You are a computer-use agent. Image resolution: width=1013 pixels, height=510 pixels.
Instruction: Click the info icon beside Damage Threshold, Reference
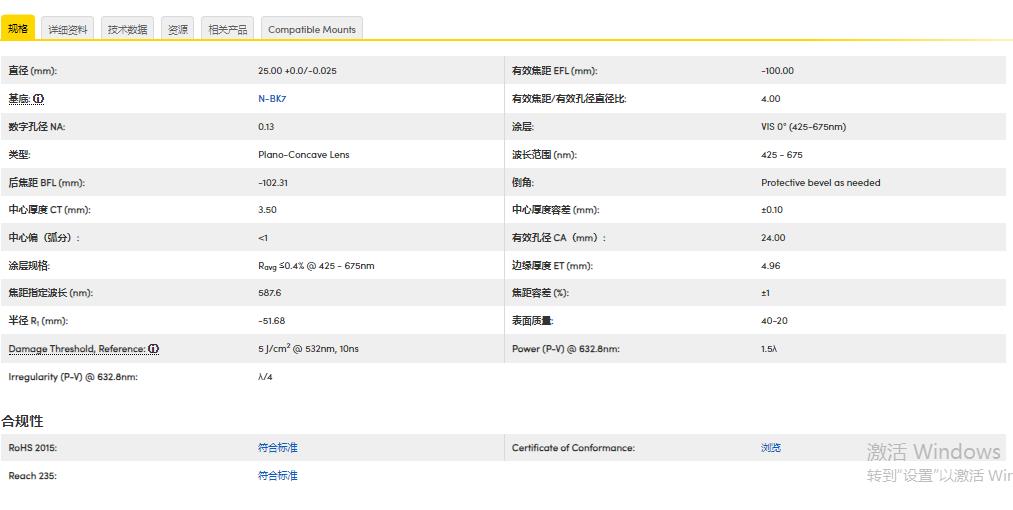pyautogui.click(x=154, y=349)
